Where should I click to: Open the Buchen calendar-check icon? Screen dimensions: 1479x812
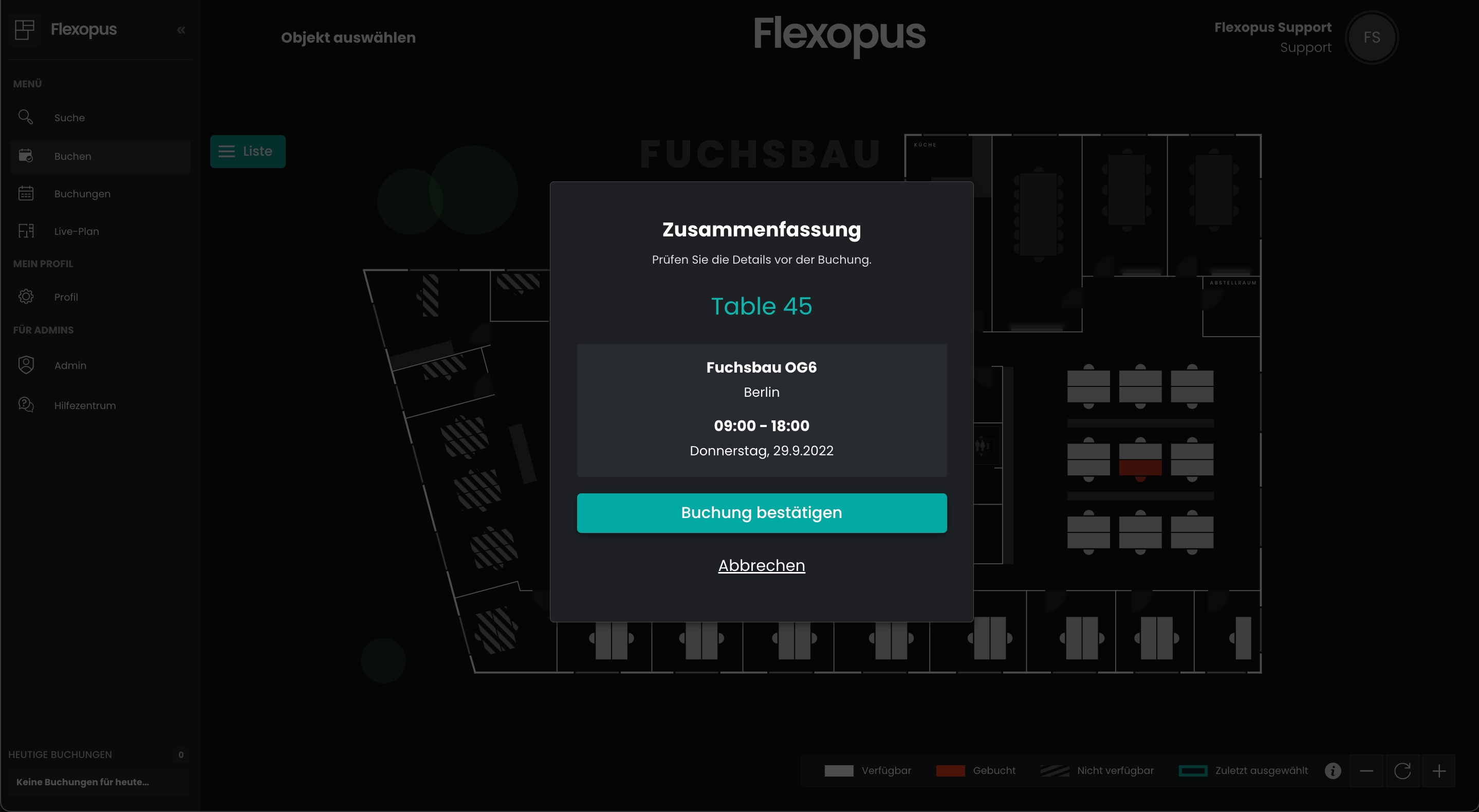(26, 156)
